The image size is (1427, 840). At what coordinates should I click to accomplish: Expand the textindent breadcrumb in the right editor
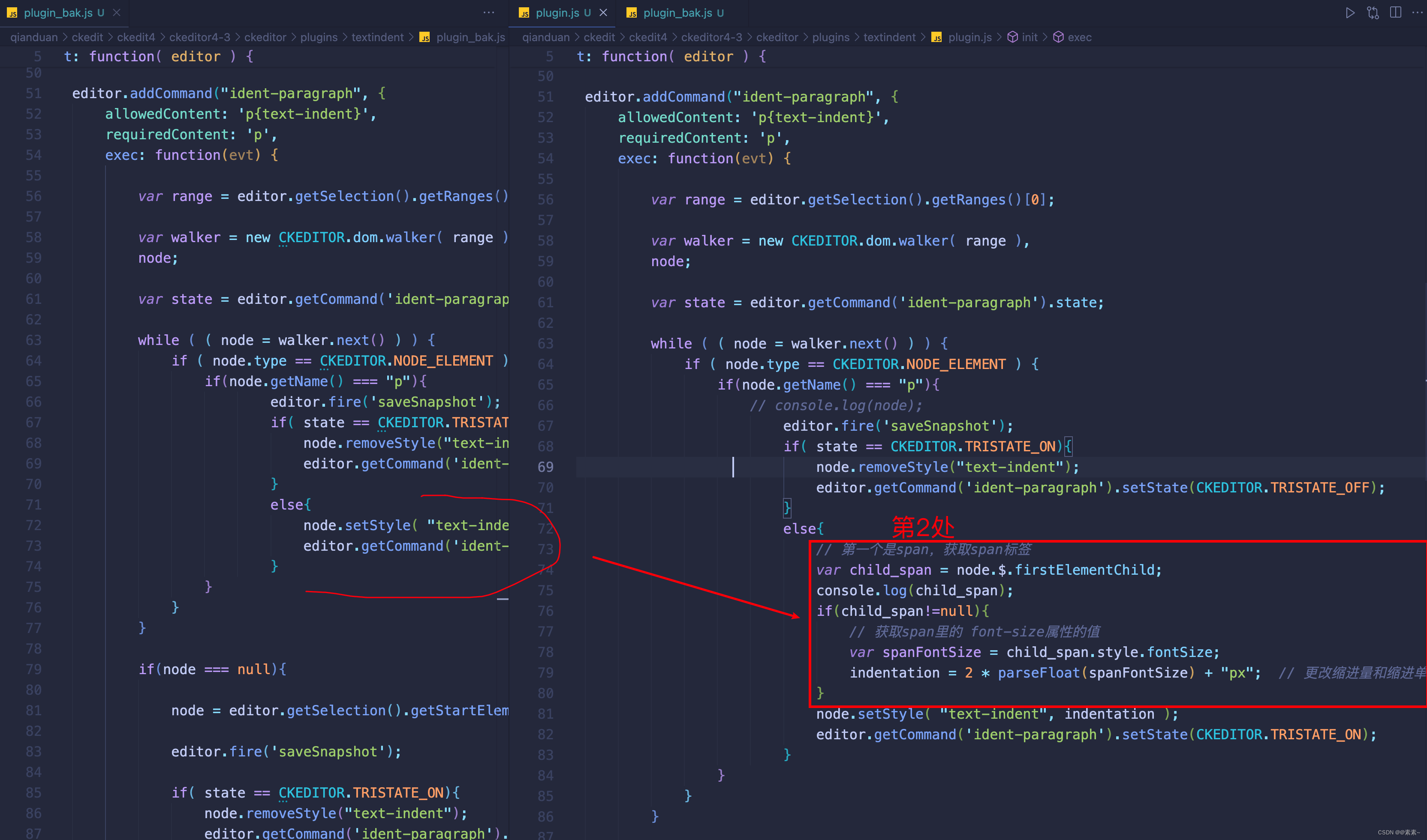(889, 37)
